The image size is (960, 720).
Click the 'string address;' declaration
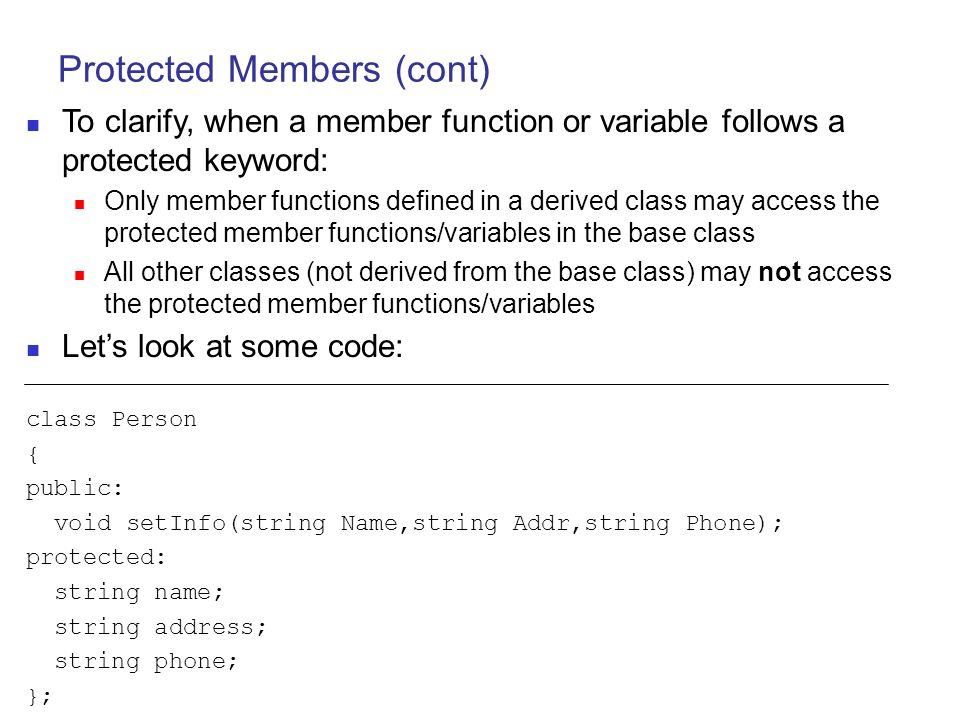(160, 628)
